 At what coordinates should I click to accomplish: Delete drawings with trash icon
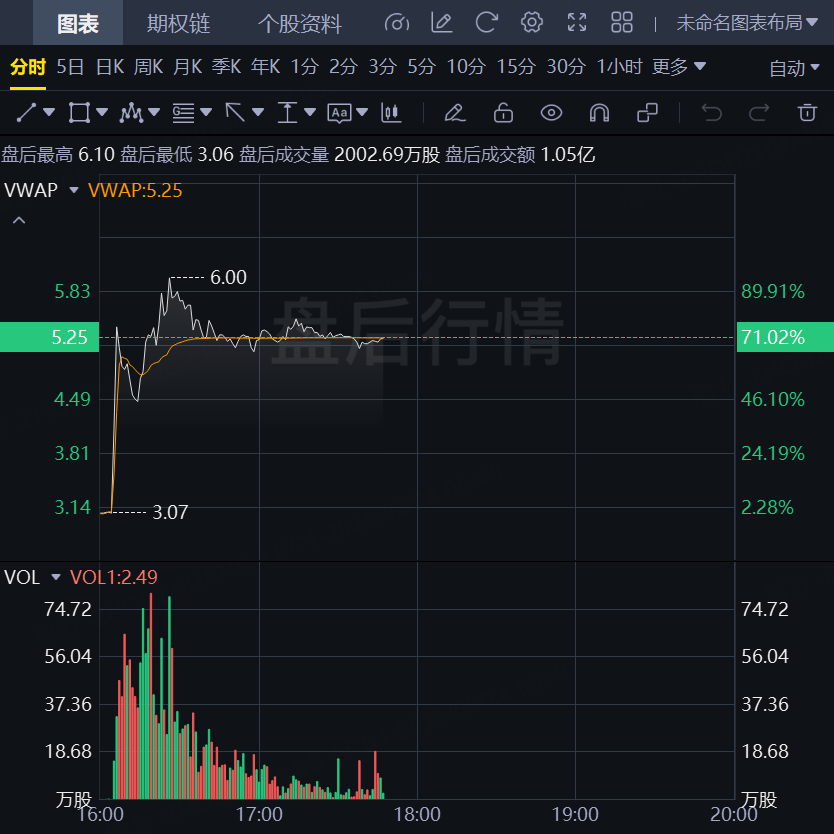[x=807, y=113]
